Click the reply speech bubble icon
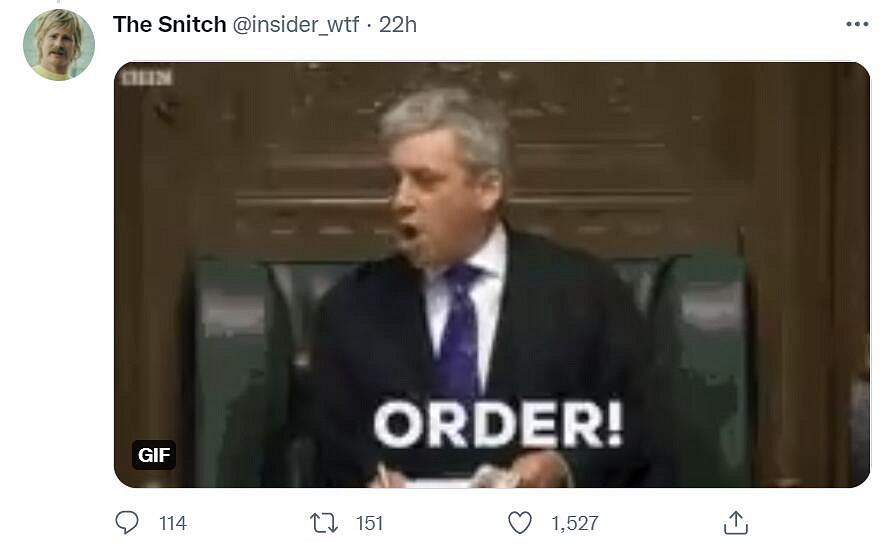Viewport: 894px width, 554px height. pyautogui.click(x=127, y=522)
